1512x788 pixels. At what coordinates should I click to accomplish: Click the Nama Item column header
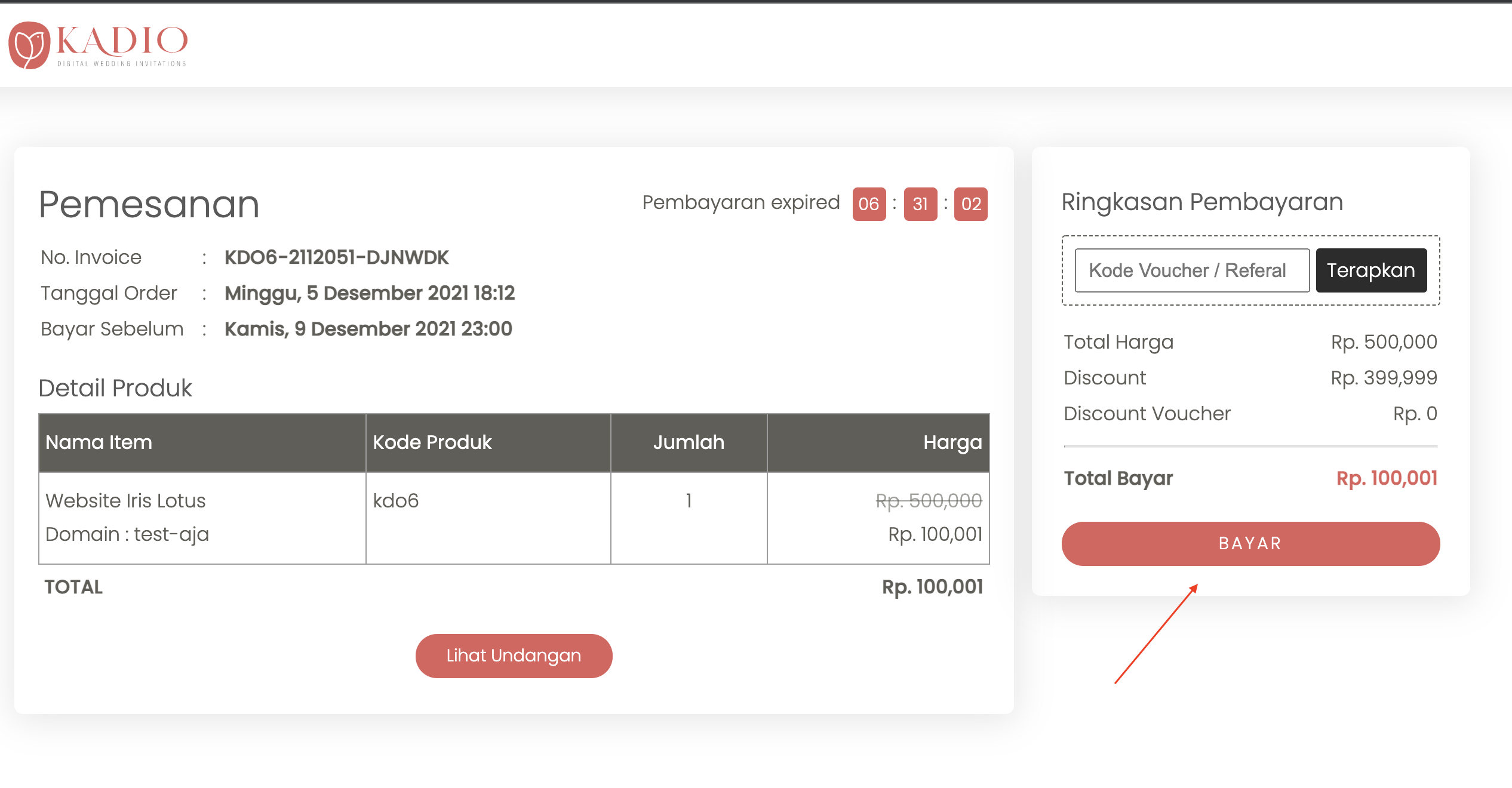99,442
